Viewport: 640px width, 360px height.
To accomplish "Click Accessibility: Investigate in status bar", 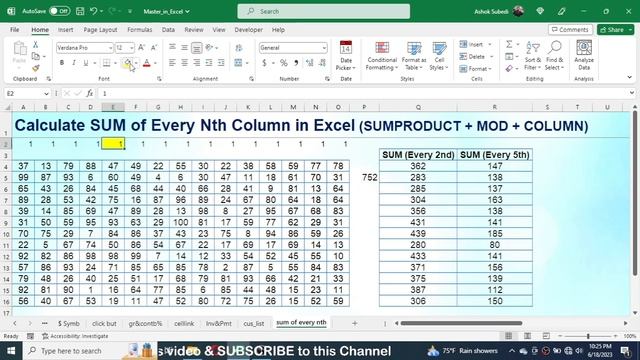I will pos(75,336).
